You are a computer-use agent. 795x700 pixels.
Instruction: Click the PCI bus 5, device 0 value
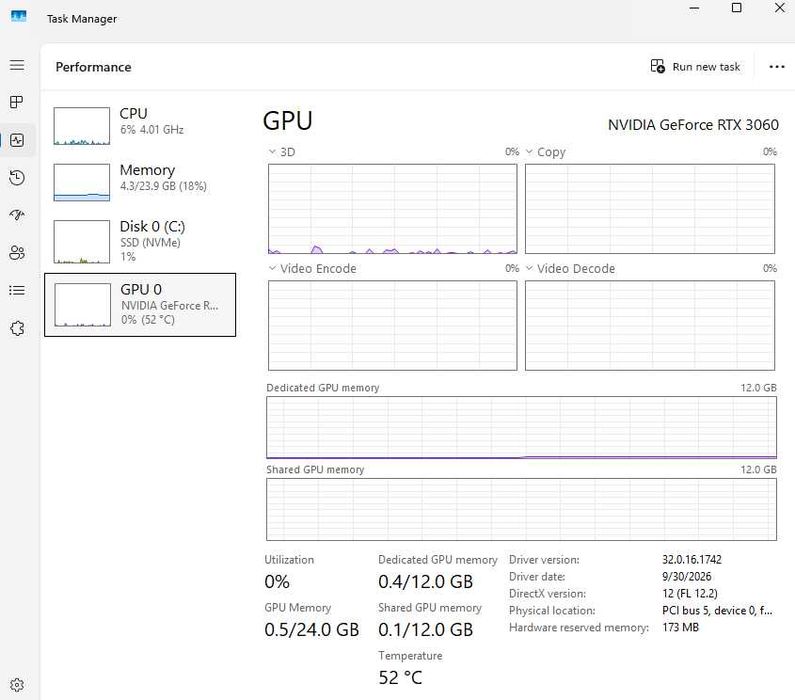coord(717,610)
